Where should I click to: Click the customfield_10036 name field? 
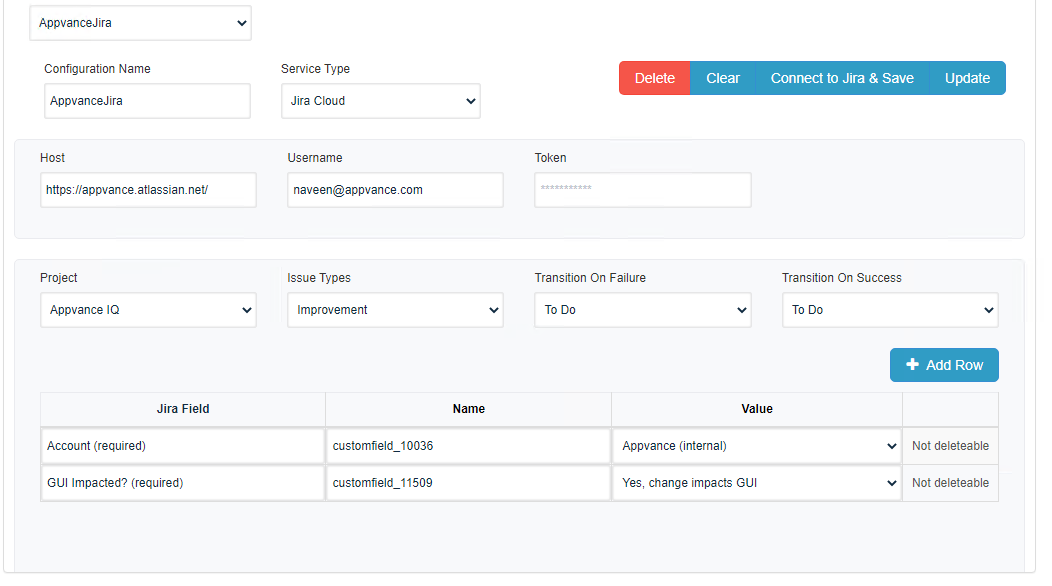(x=468, y=446)
